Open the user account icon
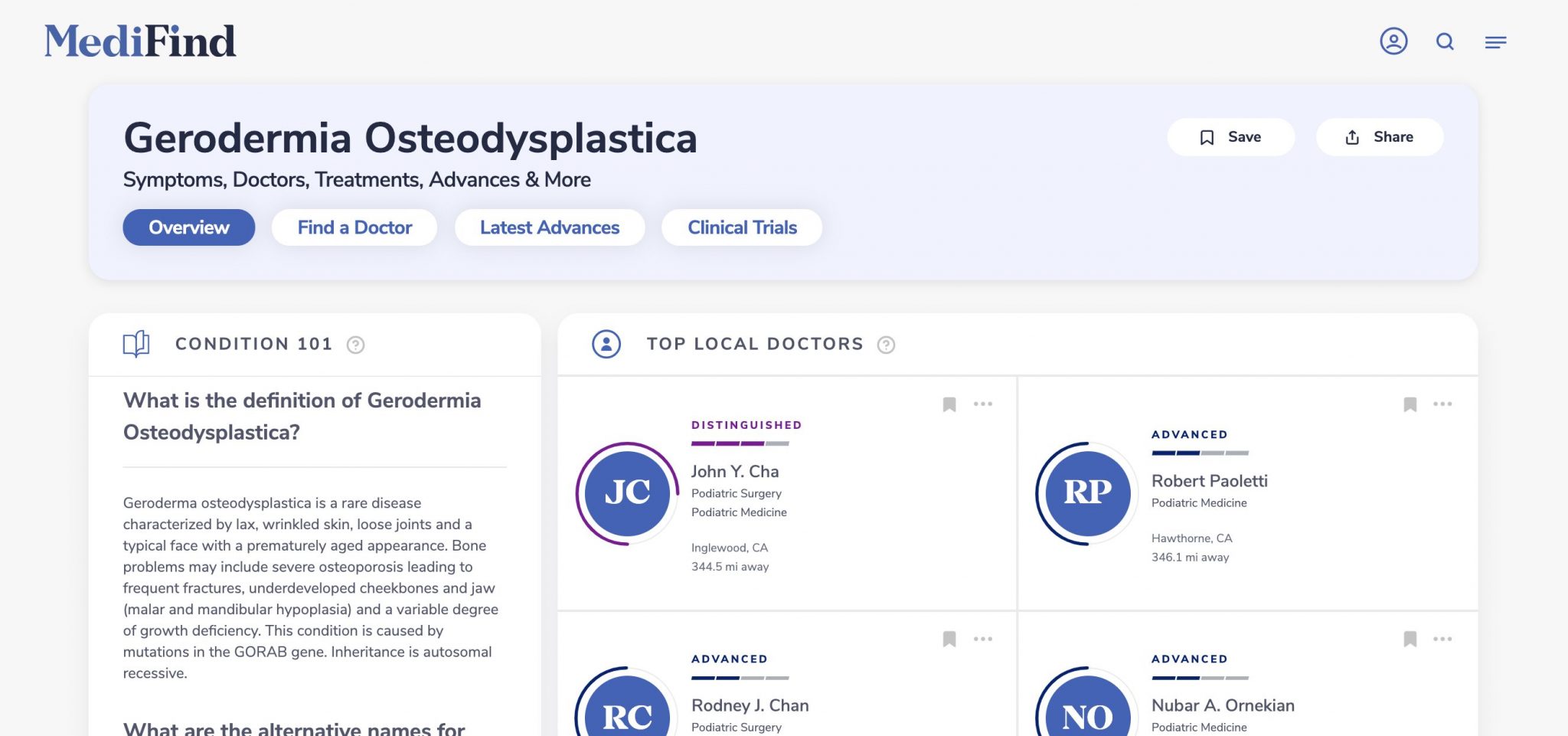The width and height of the screenshot is (1568, 736). (x=1394, y=42)
